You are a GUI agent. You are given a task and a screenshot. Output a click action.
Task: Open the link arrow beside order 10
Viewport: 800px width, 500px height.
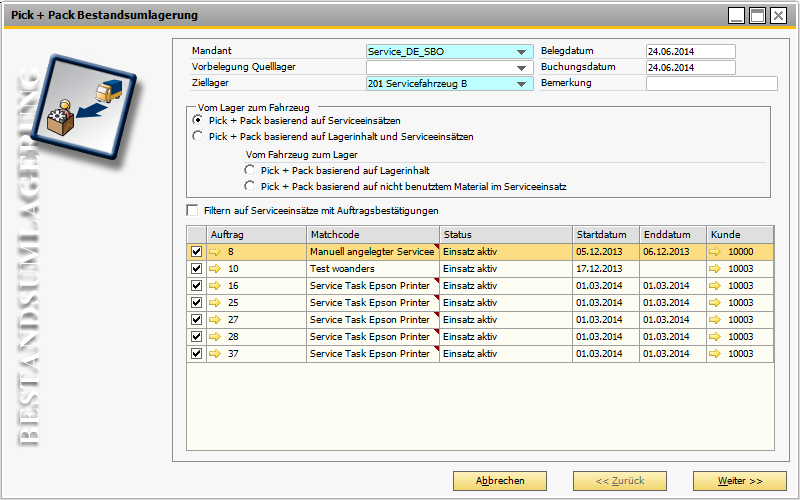tap(215, 269)
